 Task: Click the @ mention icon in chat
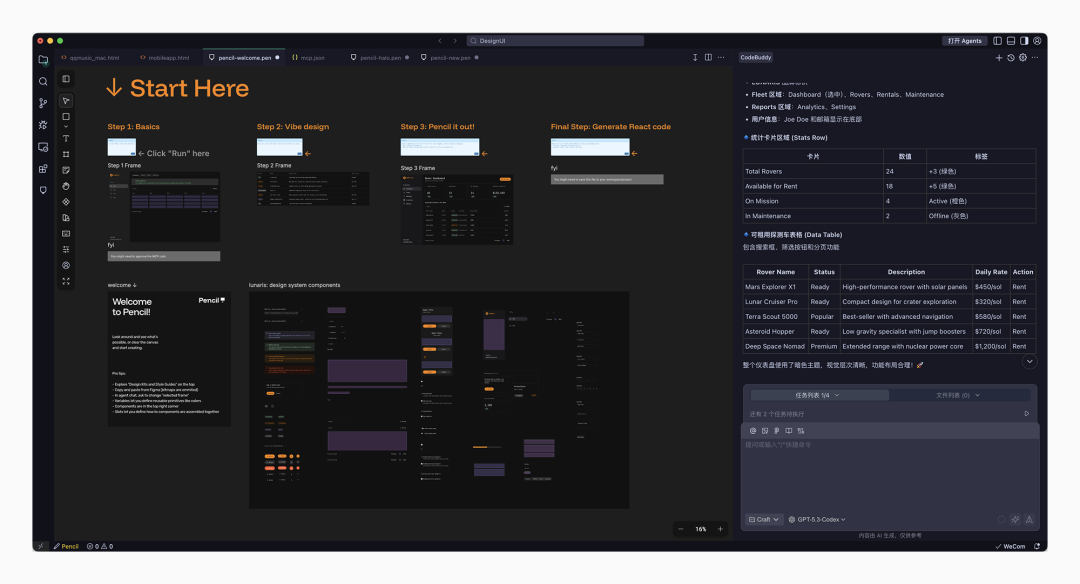[x=753, y=431]
